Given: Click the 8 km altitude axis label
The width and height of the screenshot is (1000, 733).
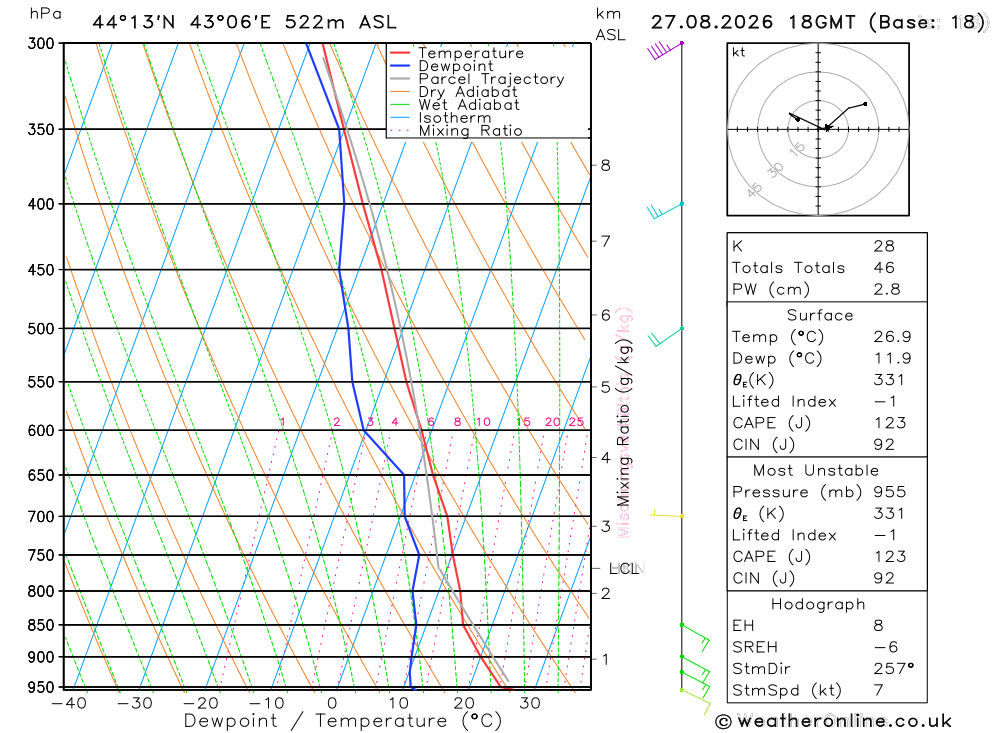Looking at the screenshot, I should 605,165.
